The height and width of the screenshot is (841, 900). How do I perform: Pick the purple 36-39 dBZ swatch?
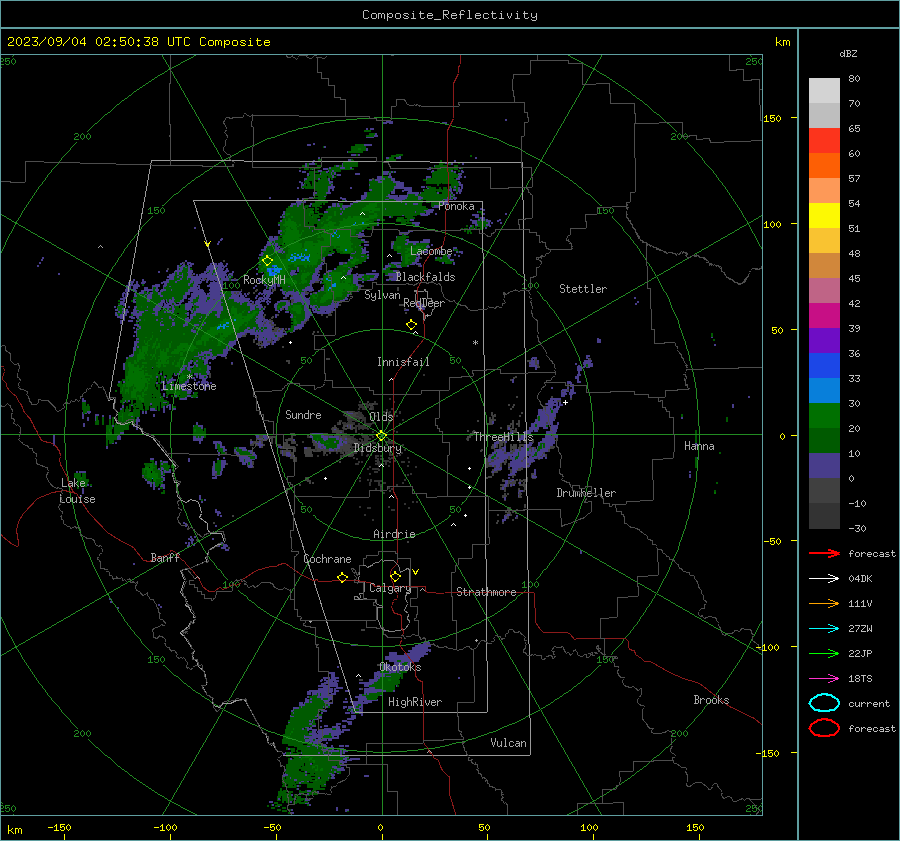(x=824, y=340)
